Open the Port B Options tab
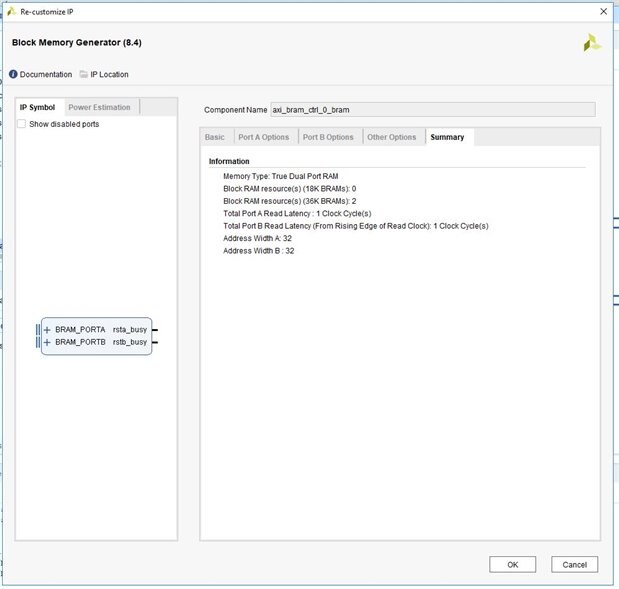This screenshot has width=619, height=589. [x=328, y=137]
